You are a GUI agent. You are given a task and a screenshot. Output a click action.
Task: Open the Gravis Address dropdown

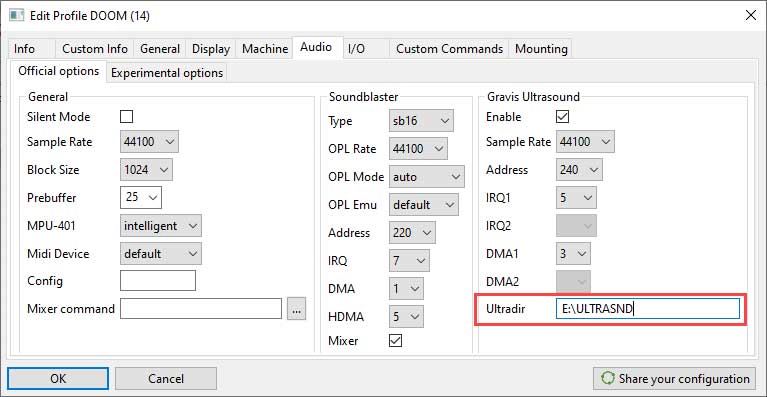[x=580, y=170]
